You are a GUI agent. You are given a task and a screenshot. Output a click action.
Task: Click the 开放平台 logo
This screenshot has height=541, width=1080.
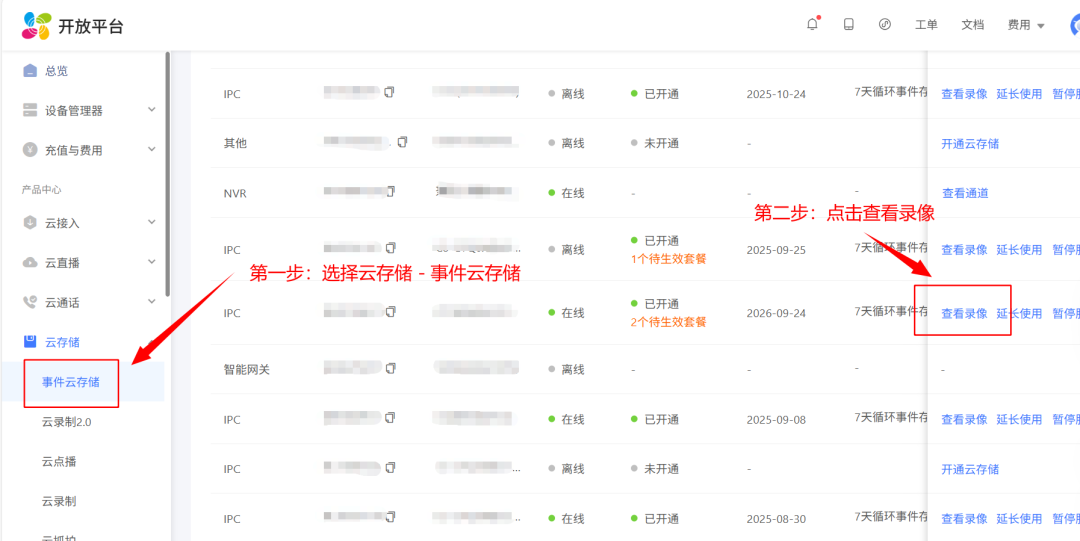(72, 26)
